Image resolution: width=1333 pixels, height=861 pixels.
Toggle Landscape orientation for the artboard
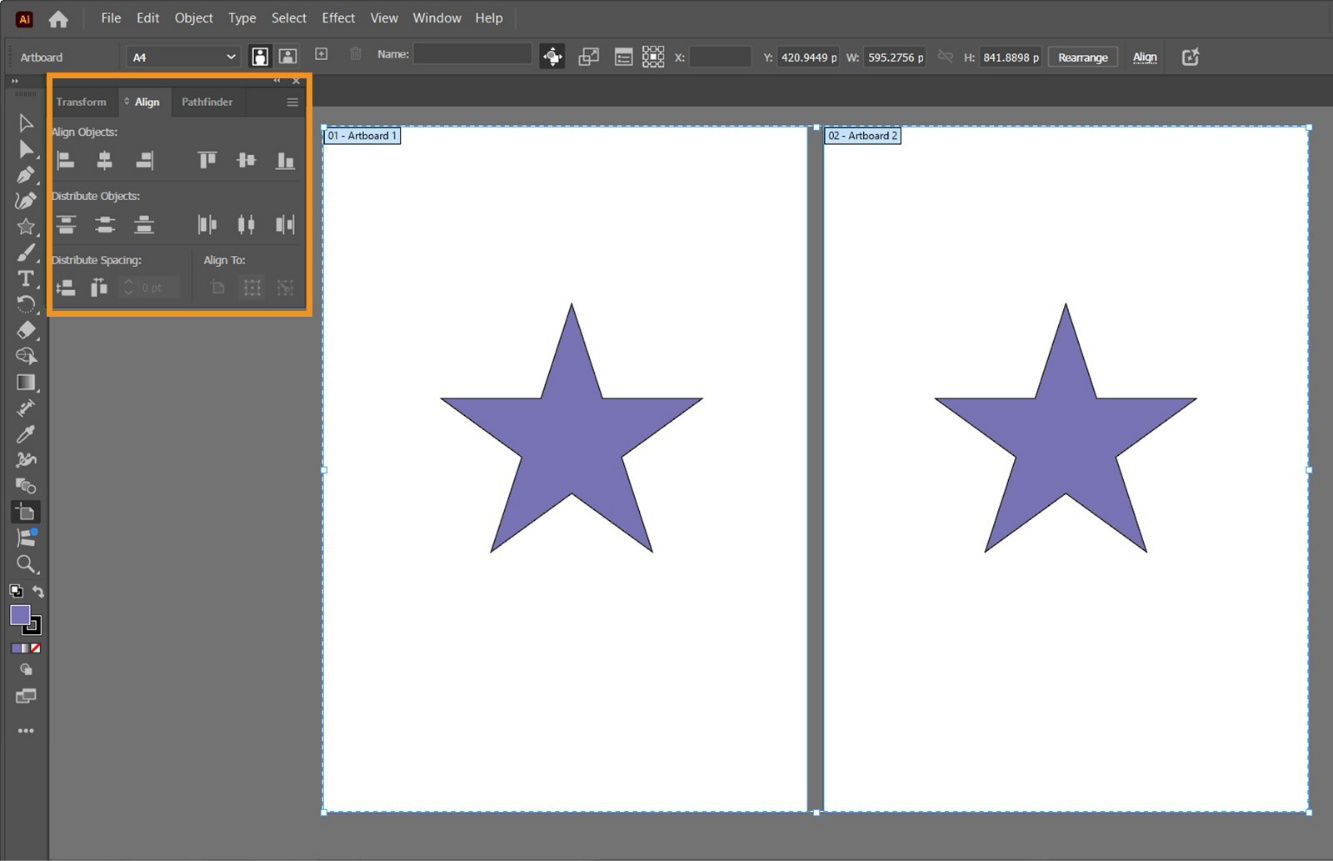click(x=286, y=57)
